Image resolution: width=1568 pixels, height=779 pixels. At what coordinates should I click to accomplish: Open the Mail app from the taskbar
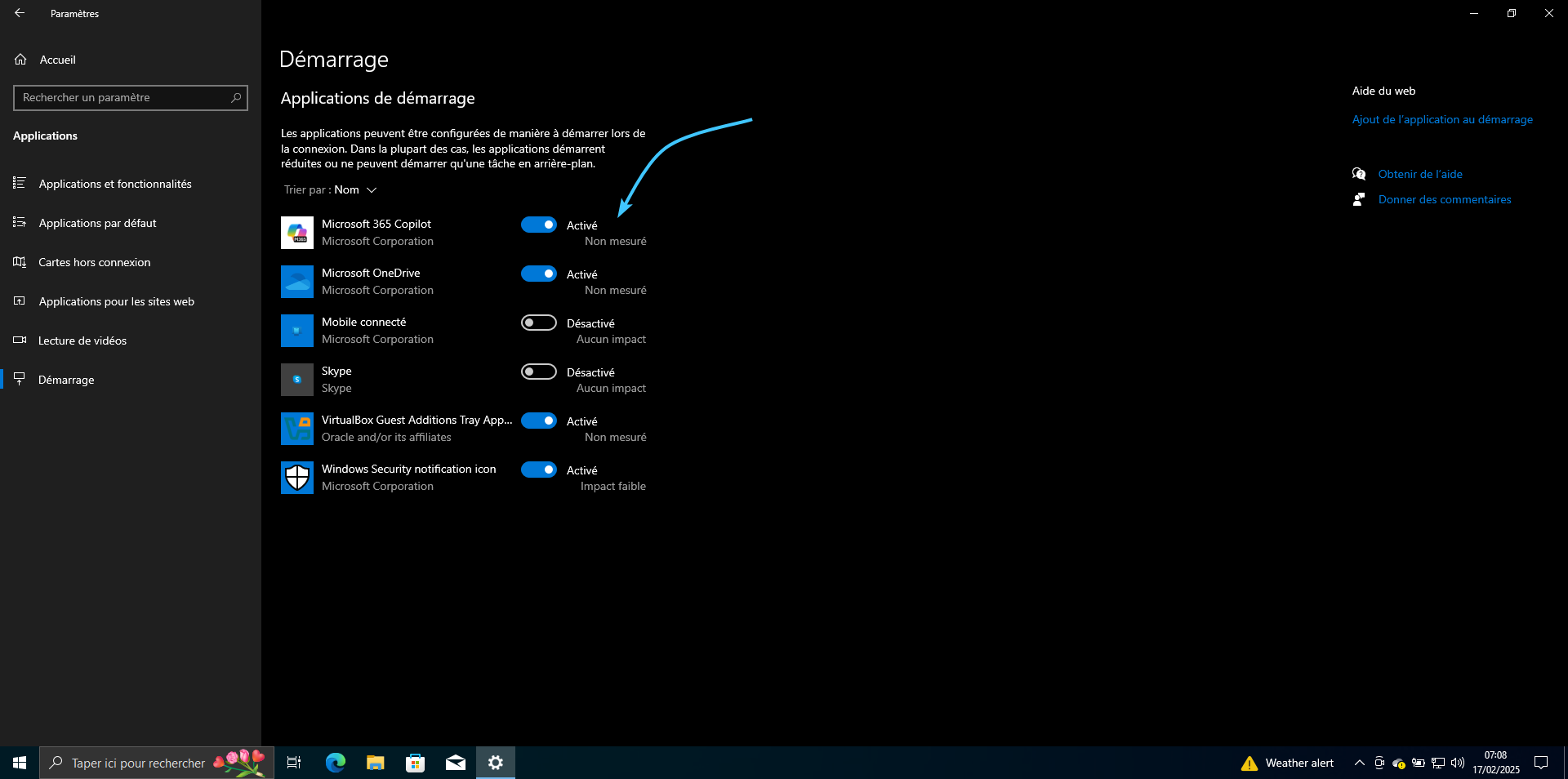click(x=456, y=763)
